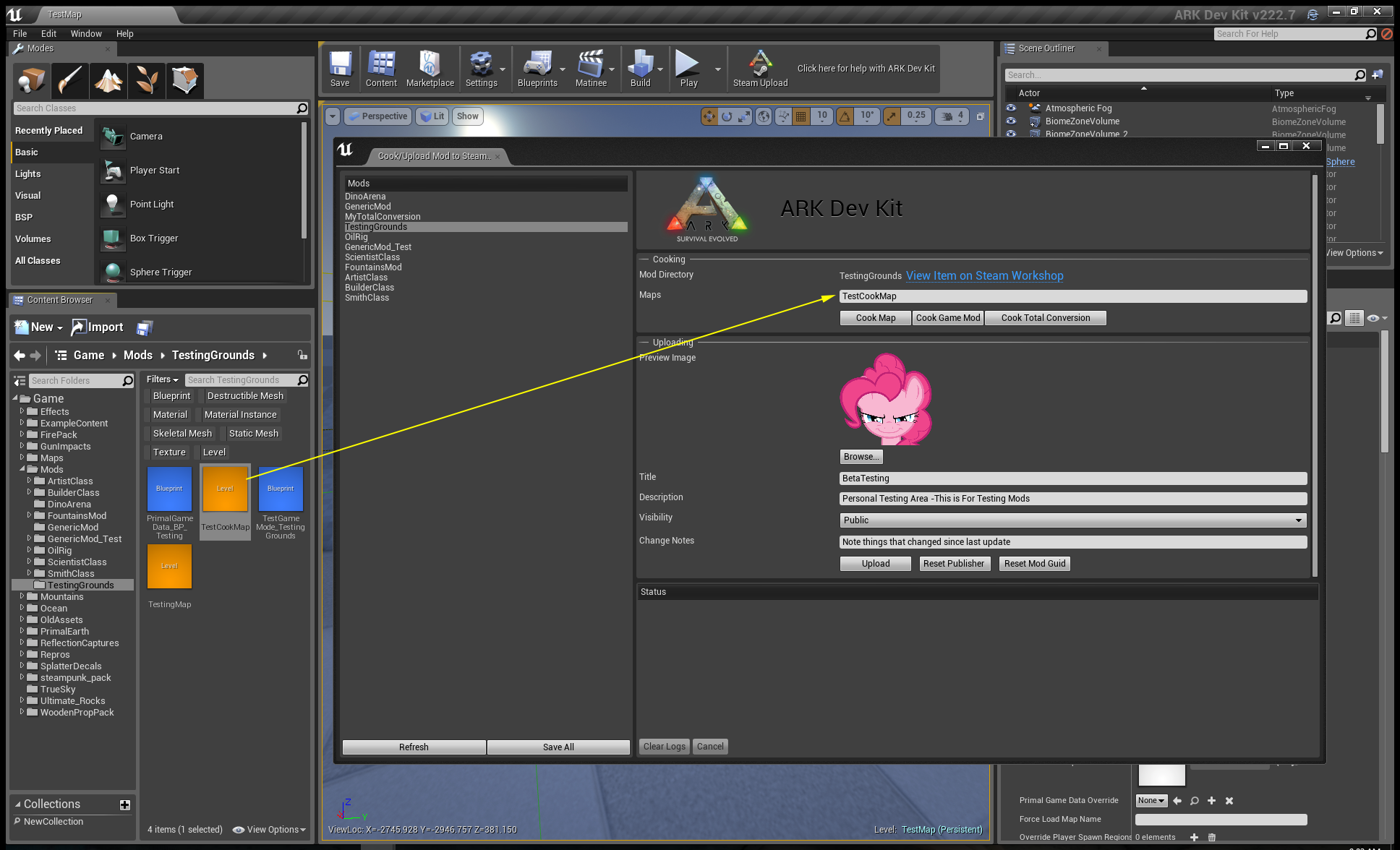
Task: Toggle the grid snapping button in the viewport
Action: tap(801, 116)
